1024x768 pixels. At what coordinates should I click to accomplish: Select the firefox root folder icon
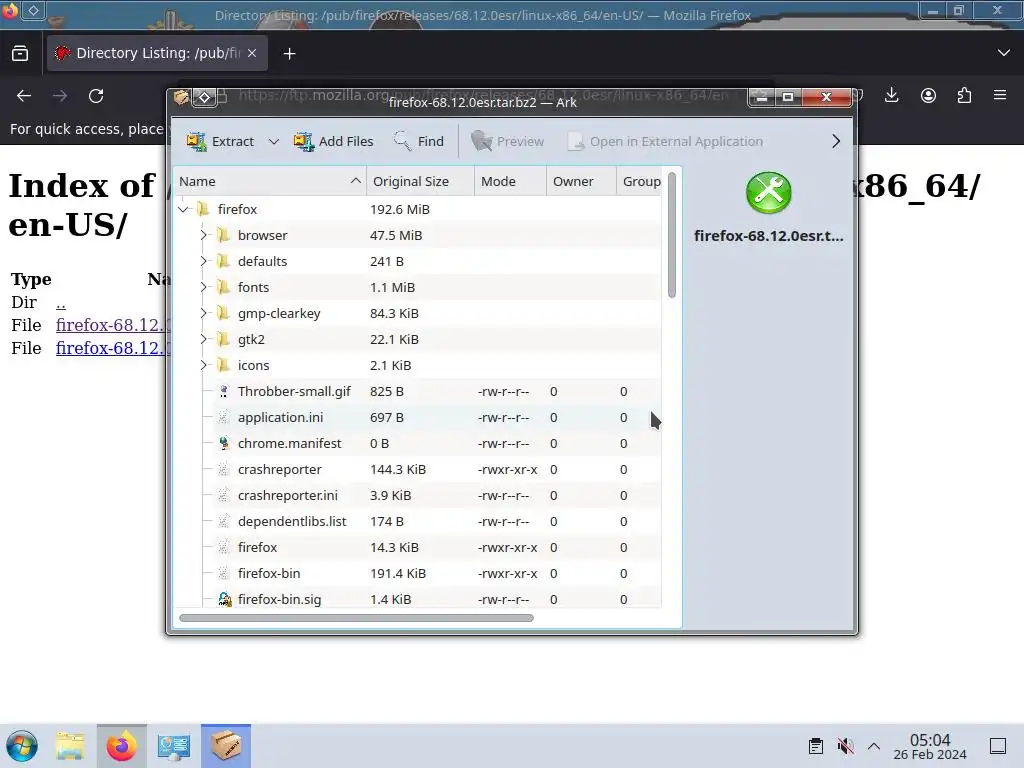(204, 209)
